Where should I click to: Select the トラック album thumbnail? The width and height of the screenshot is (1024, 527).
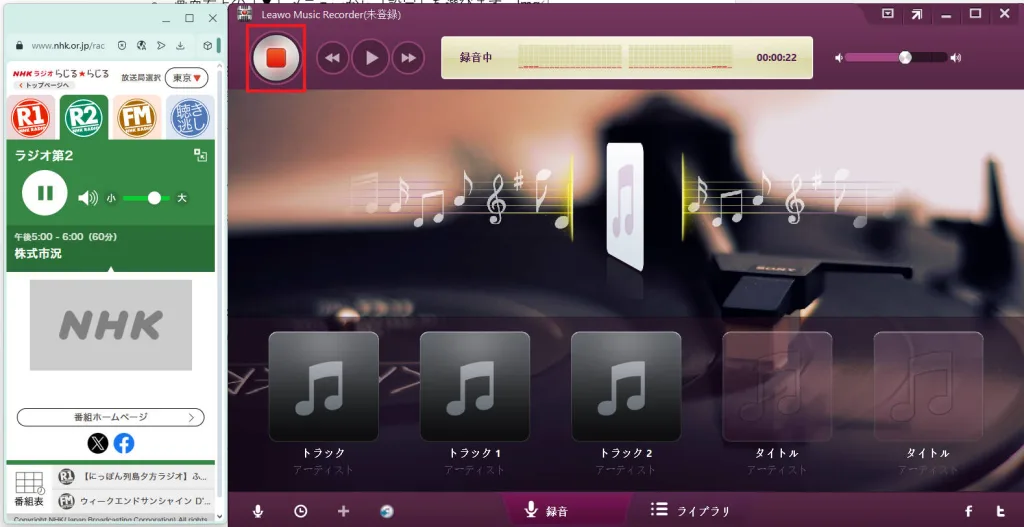coord(323,387)
